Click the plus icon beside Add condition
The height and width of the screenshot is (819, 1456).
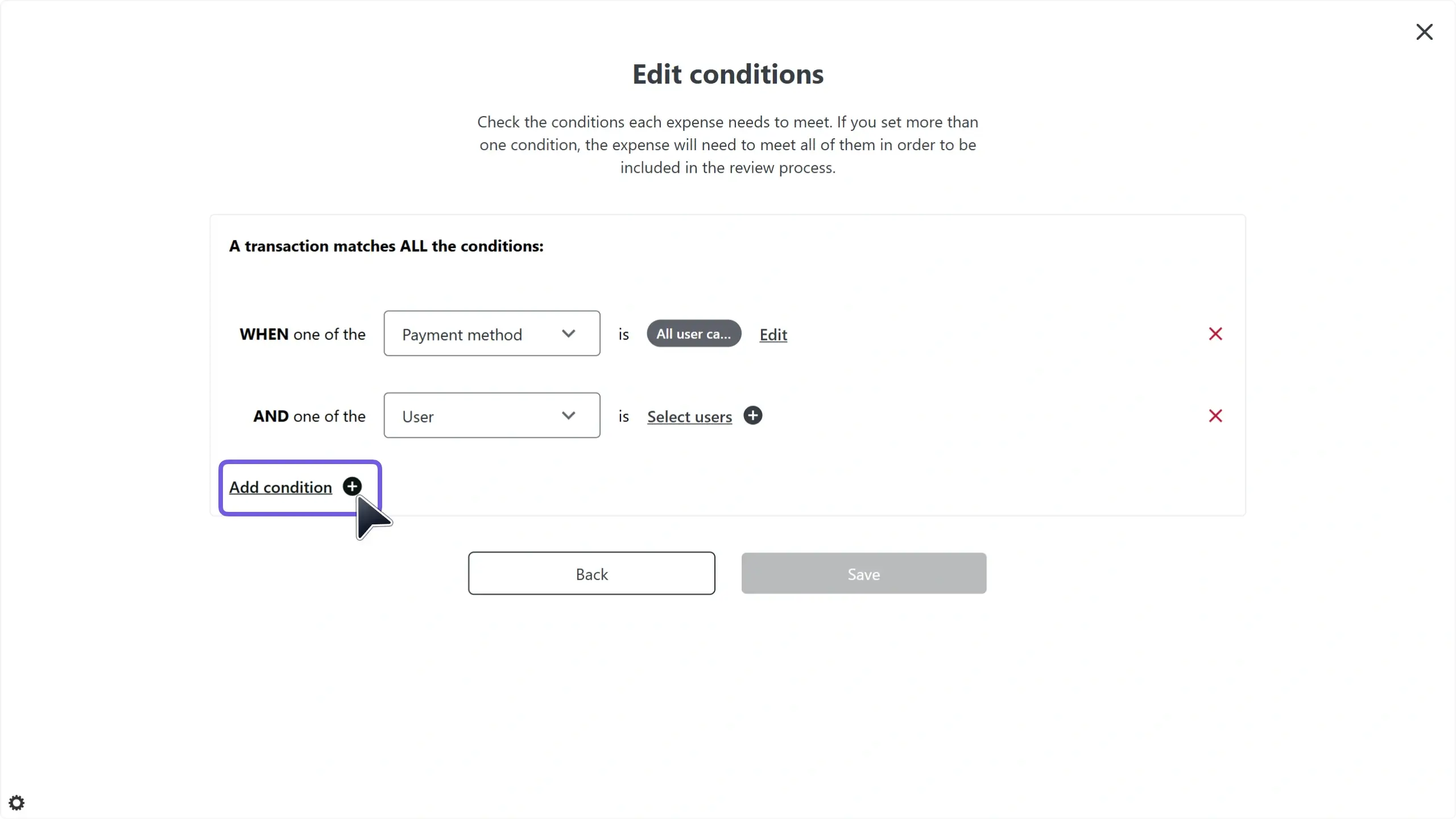tap(352, 486)
